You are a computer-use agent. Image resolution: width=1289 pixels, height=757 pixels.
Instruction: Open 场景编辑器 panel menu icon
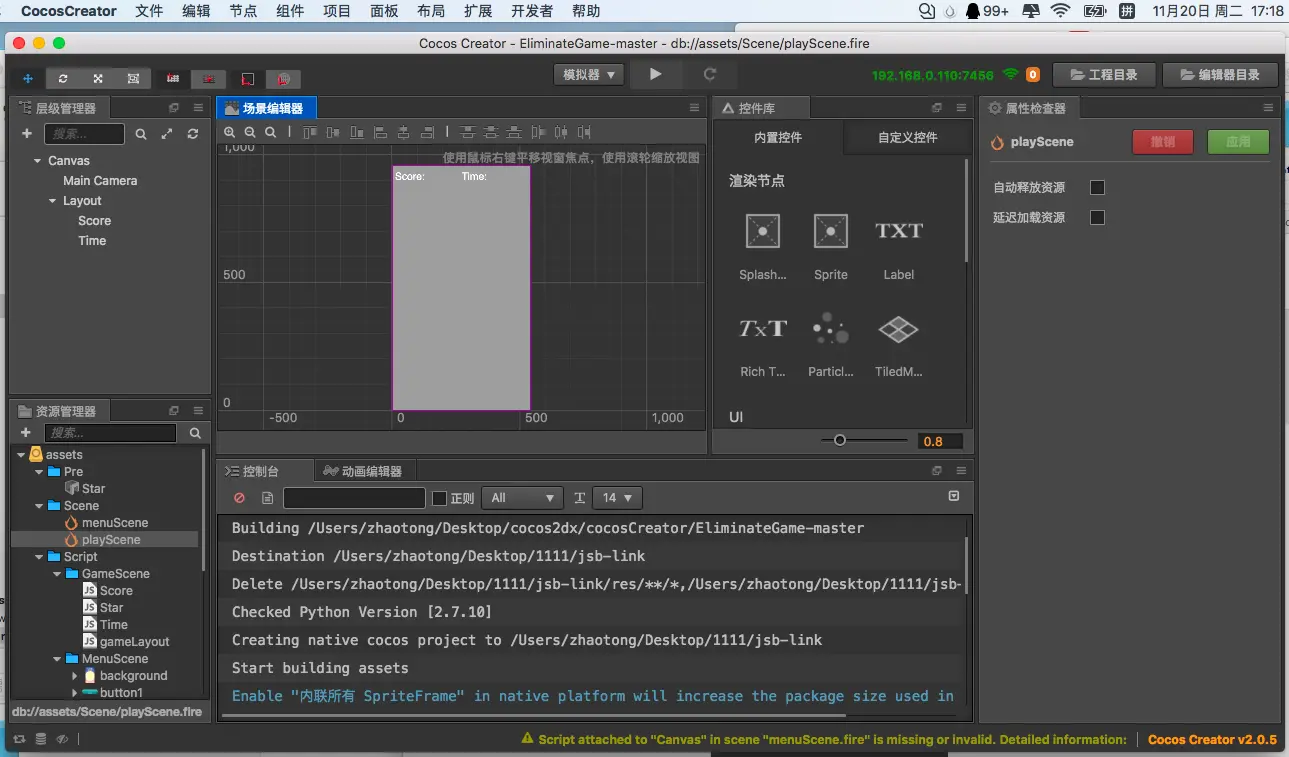[695, 108]
